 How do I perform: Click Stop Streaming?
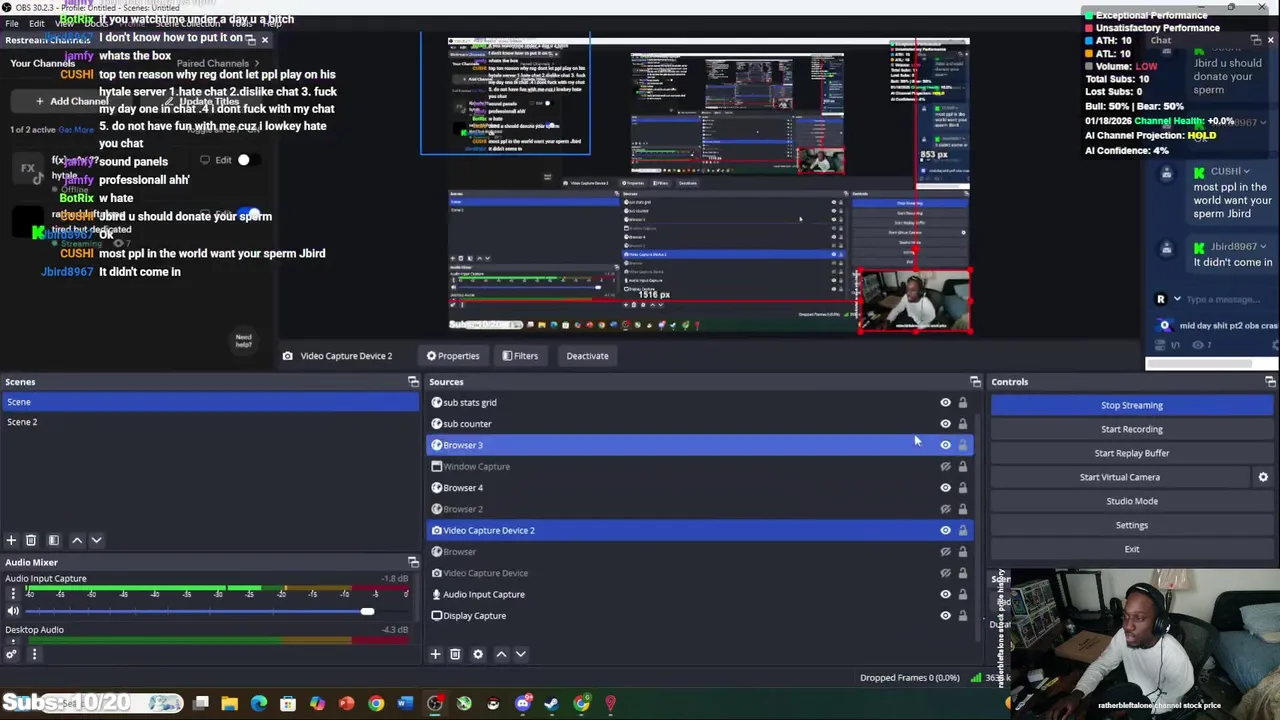click(1132, 405)
